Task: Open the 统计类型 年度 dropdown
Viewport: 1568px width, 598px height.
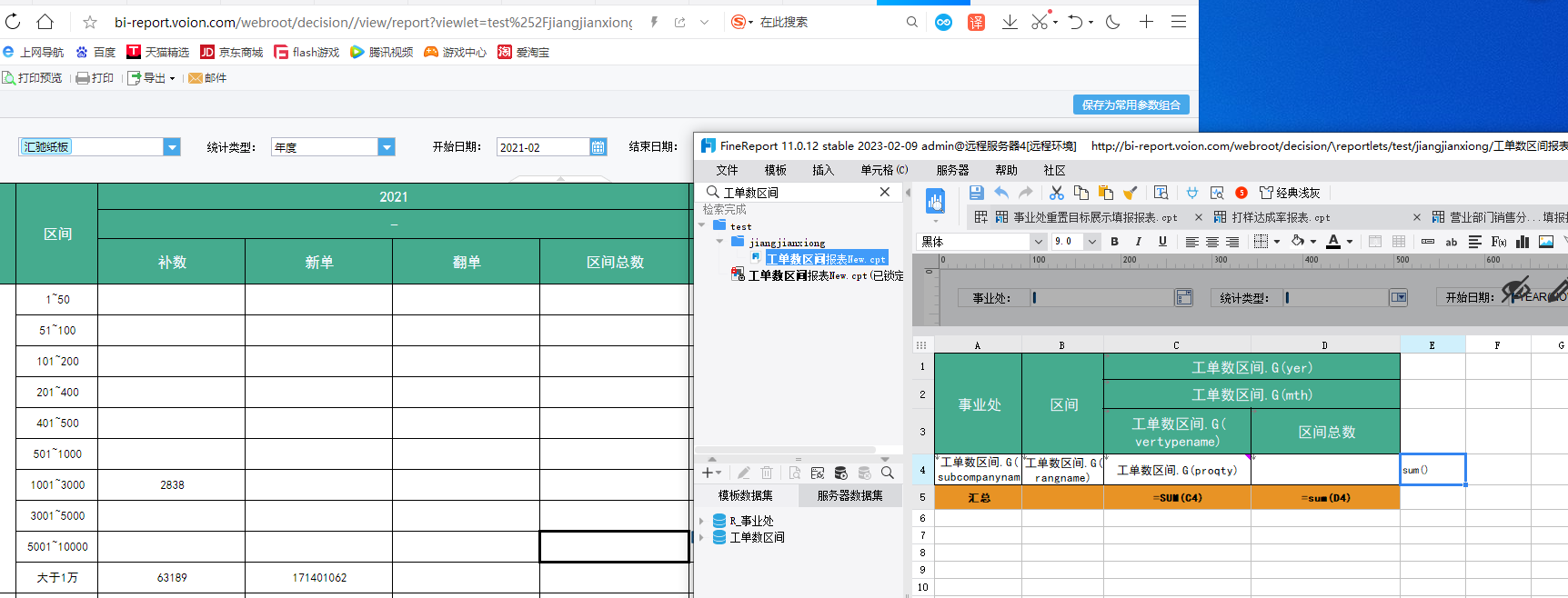Action: [x=387, y=147]
